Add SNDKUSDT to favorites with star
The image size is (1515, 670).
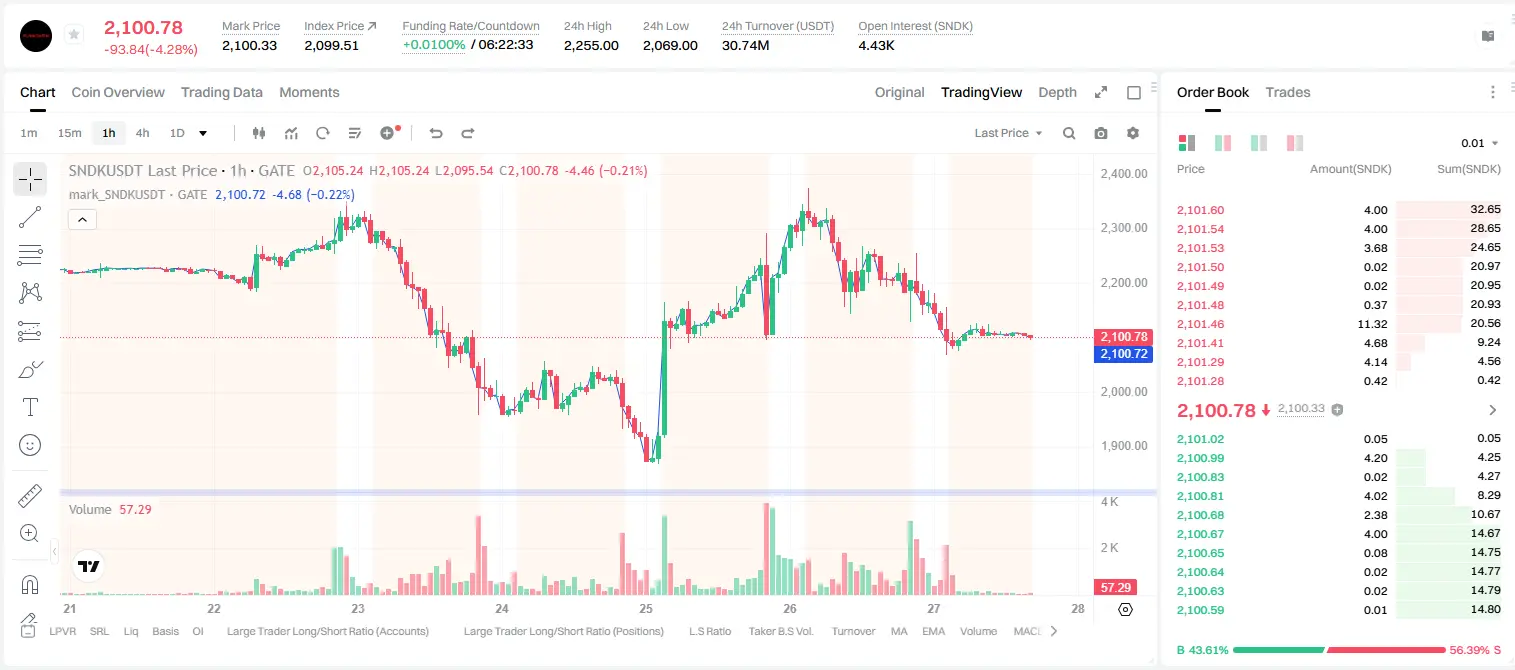[74, 35]
